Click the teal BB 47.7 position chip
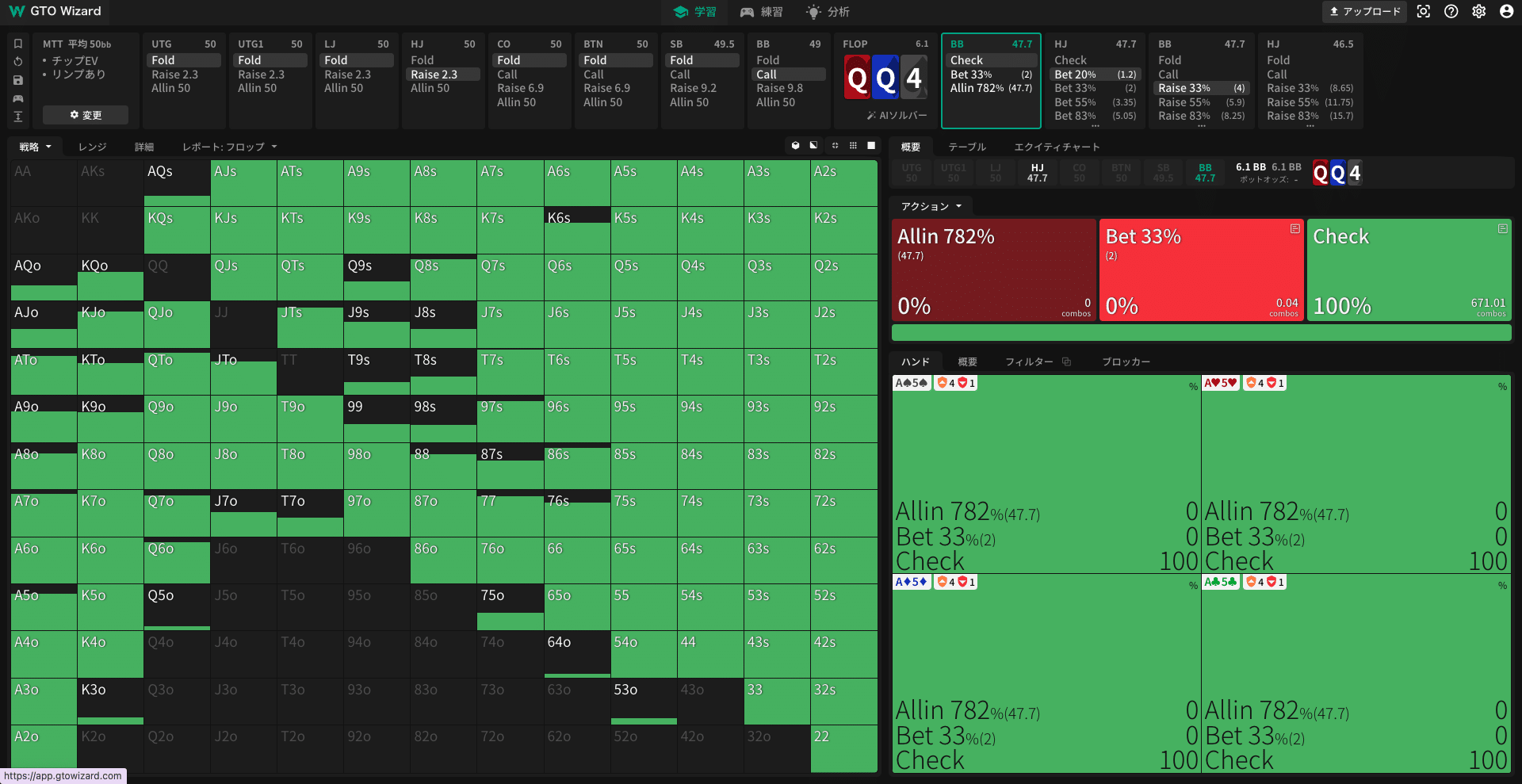This screenshot has width=1522, height=784. (x=1205, y=173)
